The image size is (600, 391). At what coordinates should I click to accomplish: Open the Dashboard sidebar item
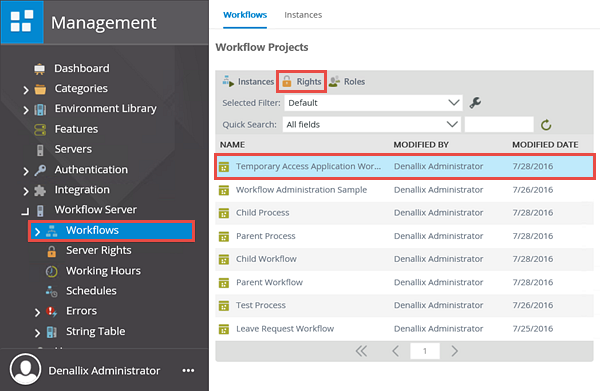pyautogui.click(x=82, y=68)
